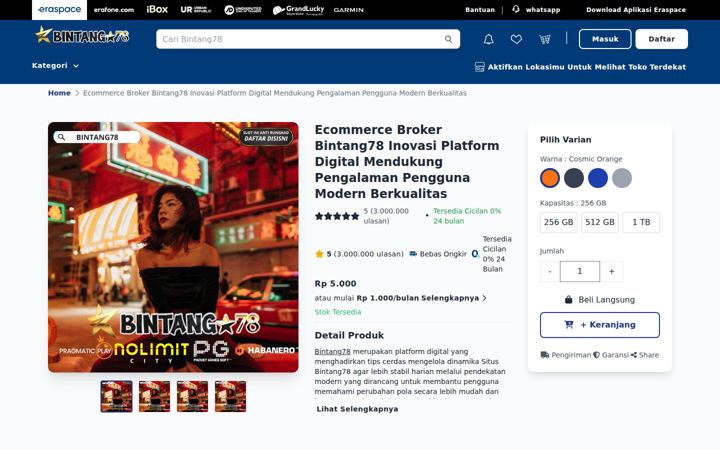Add item with + Keranjang button
The image size is (720, 450).
point(600,325)
